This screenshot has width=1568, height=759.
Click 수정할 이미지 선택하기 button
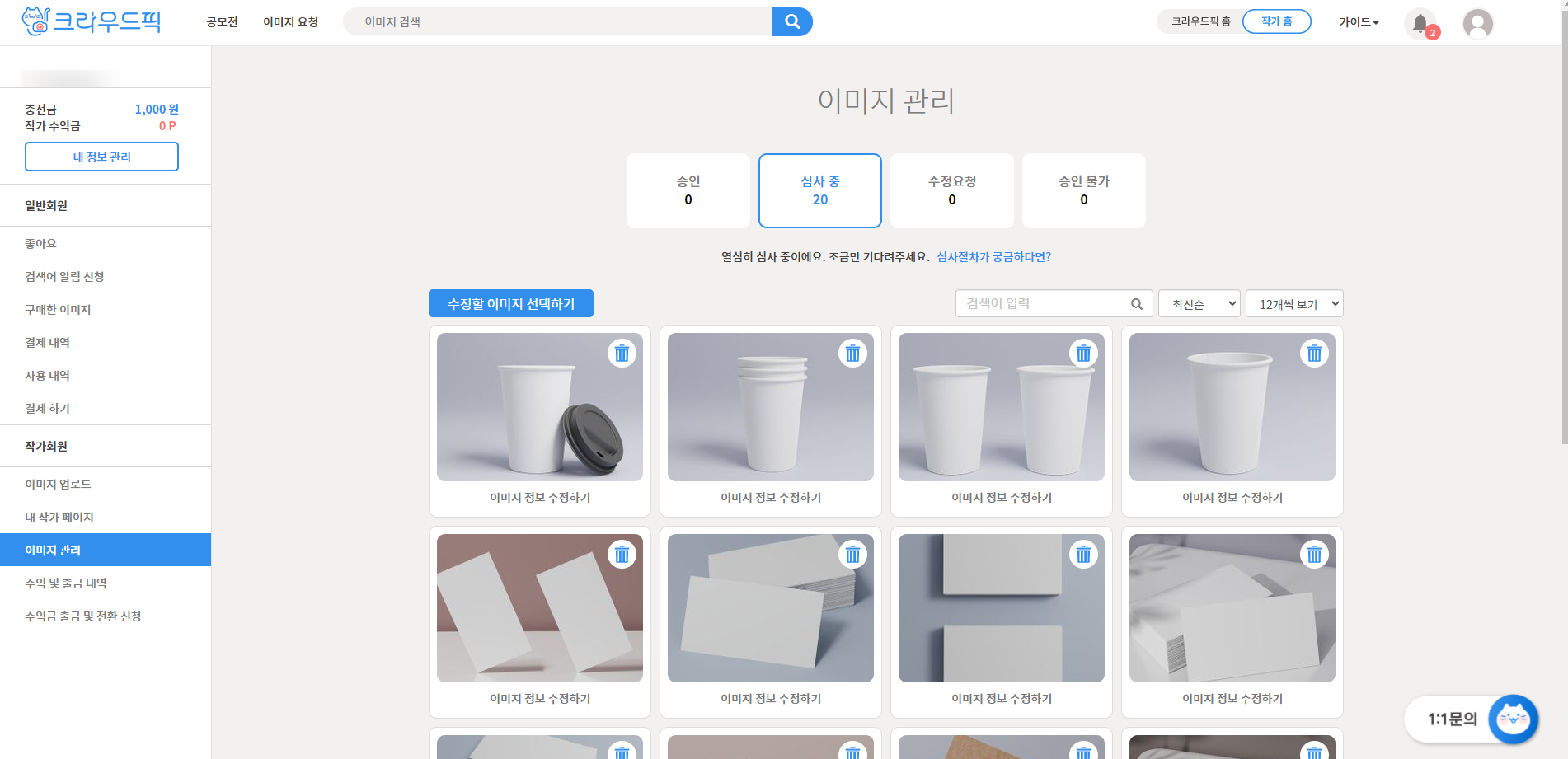[x=511, y=303]
